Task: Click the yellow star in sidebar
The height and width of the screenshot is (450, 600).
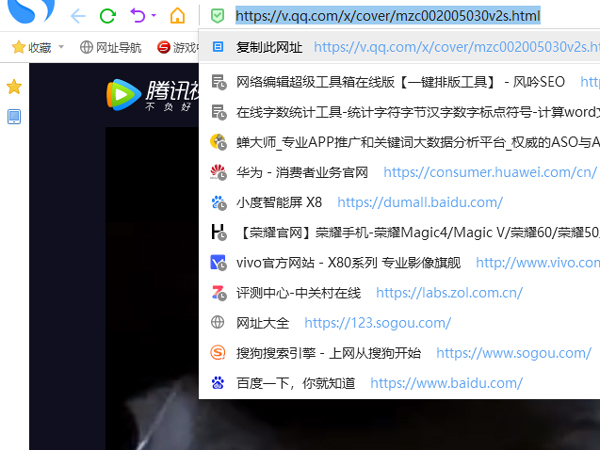Action: pyautogui.click(x=14, y=88)
